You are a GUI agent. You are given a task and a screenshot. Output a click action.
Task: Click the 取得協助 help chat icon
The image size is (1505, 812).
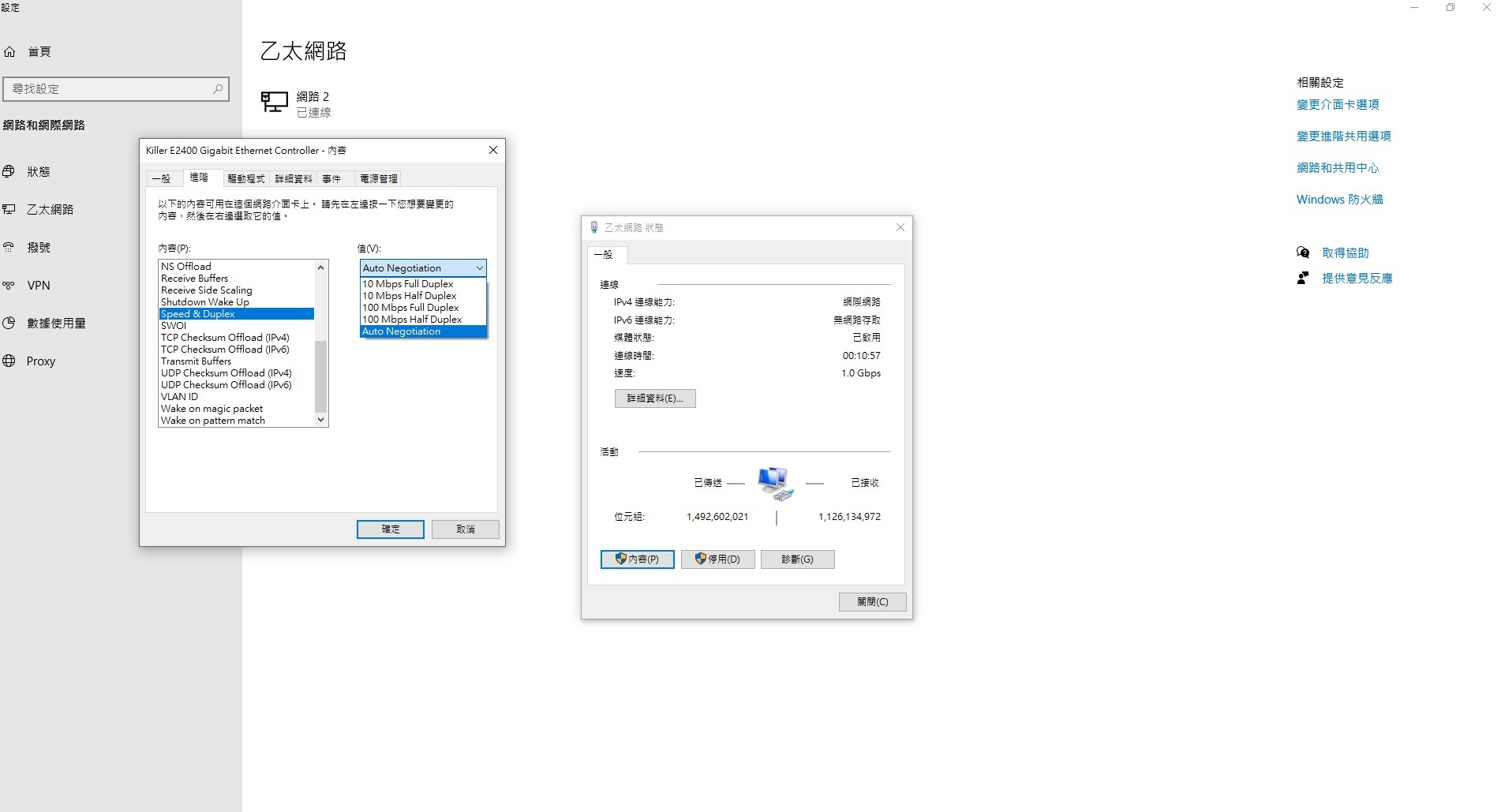point(1303,253)
